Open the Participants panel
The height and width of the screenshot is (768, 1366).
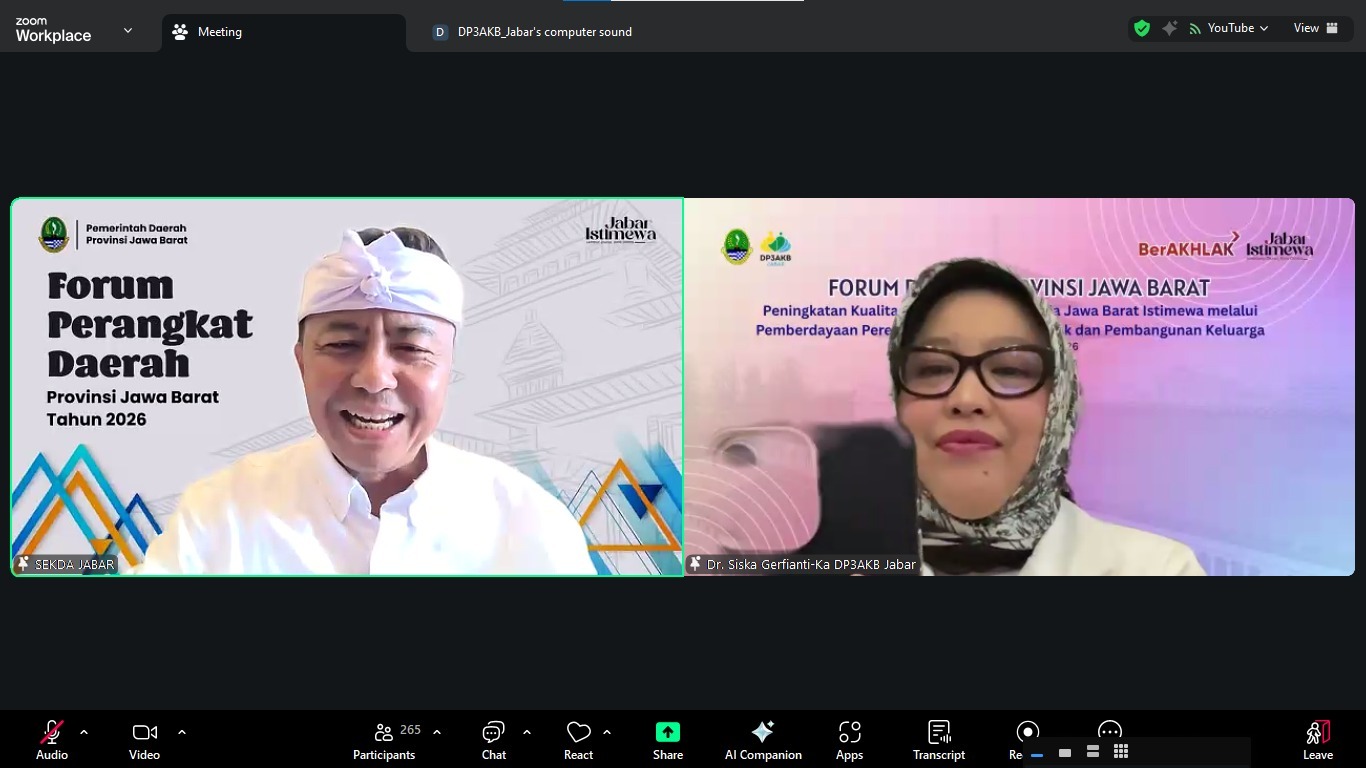coord(384,740)
